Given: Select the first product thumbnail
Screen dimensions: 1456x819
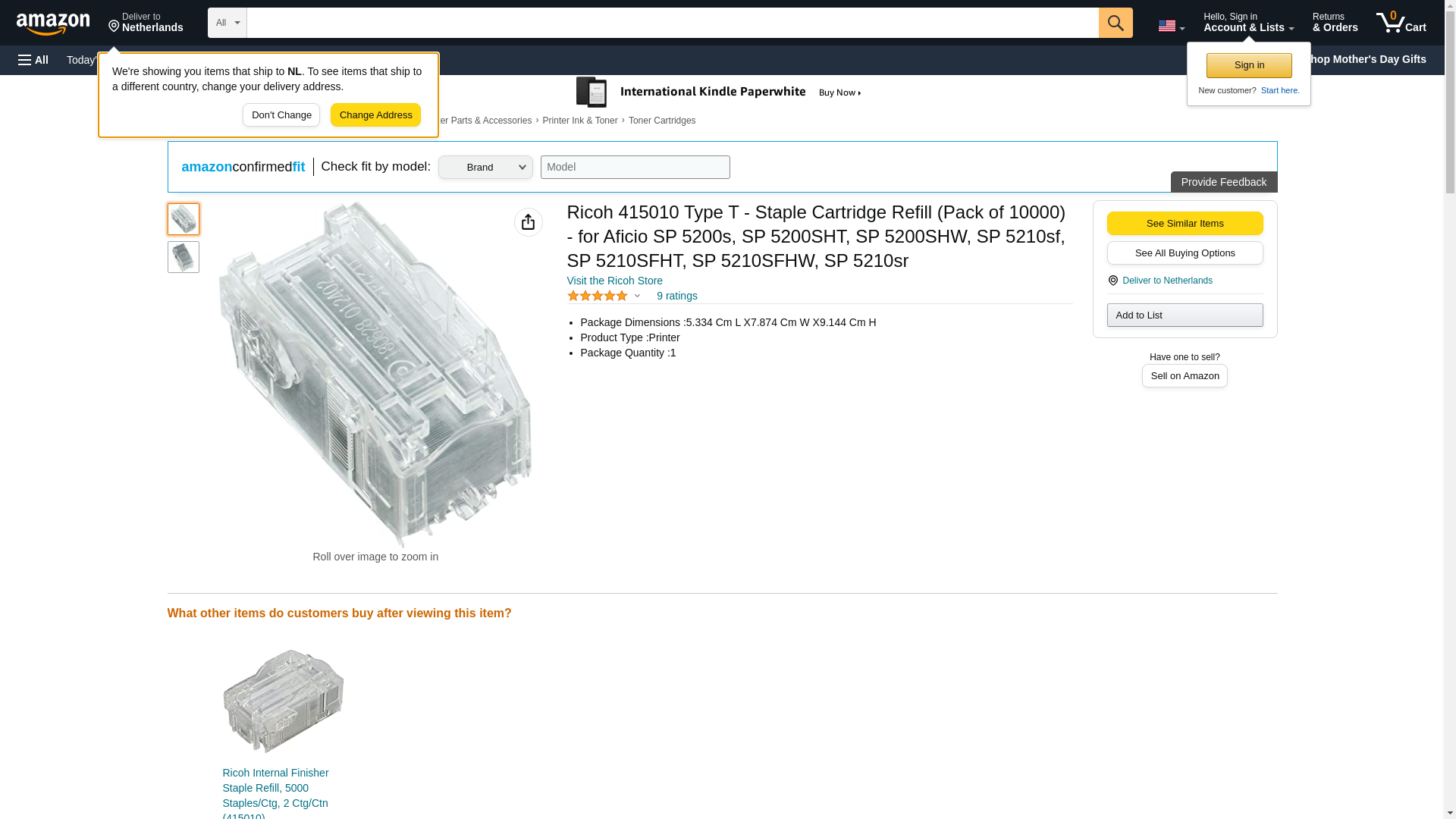Looking at the screenshot, I should [183, 219].
